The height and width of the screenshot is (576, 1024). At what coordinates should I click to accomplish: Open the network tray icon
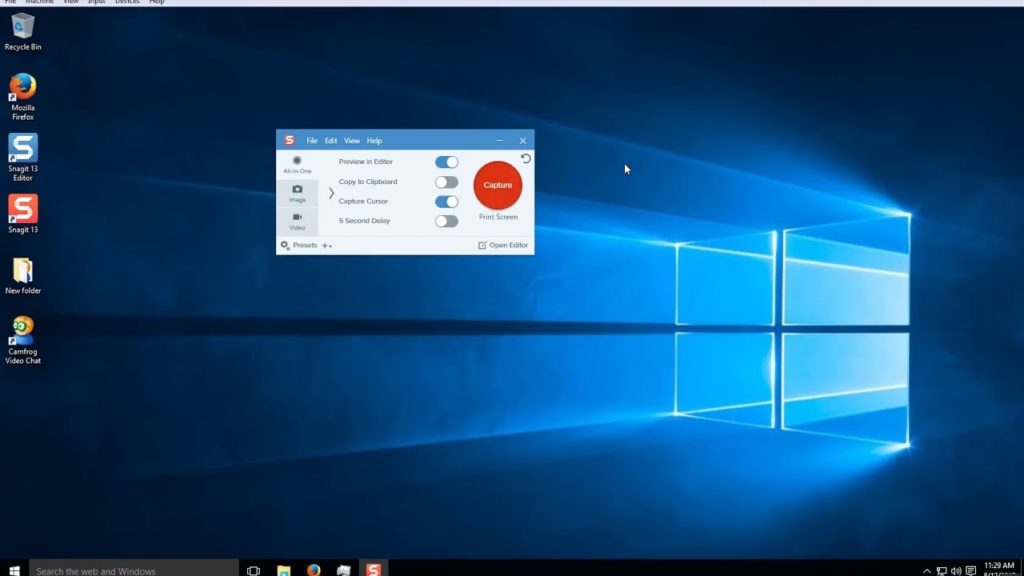coord(942,571)
